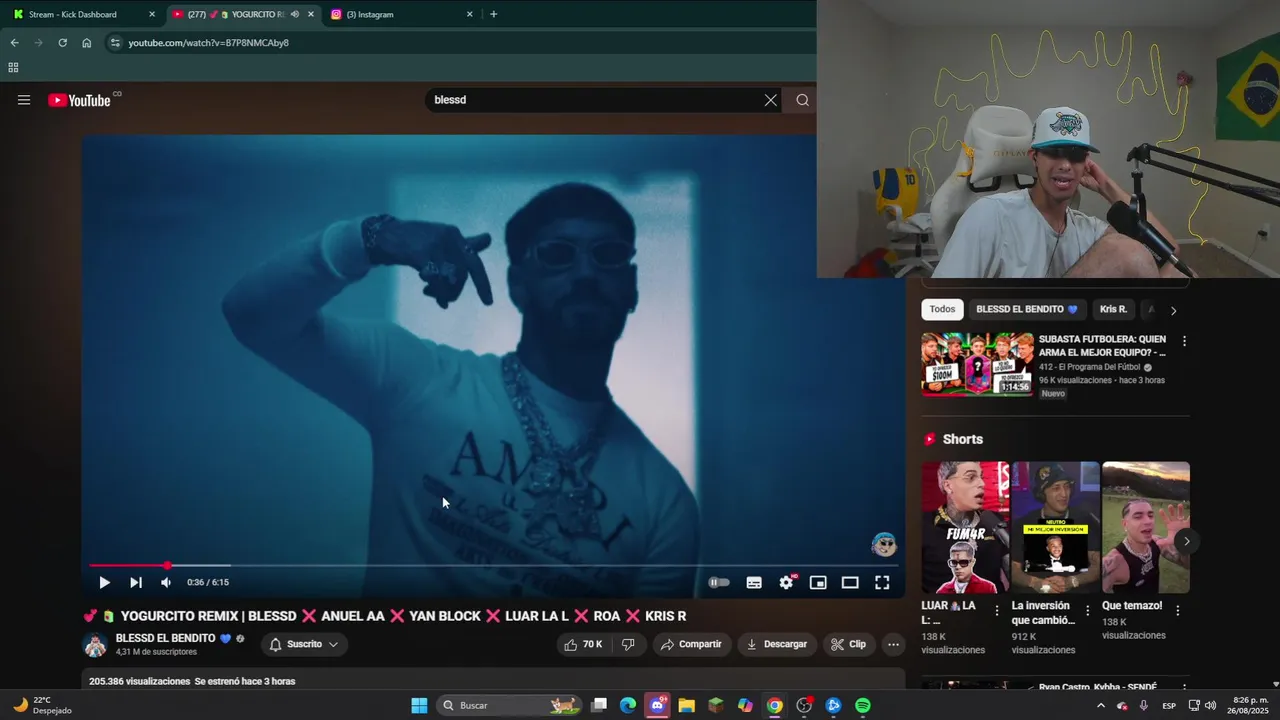The image size is (1280, 720).
Task: Select BLESSD EL BENDITO filter chip
Action: point(1026,309)
